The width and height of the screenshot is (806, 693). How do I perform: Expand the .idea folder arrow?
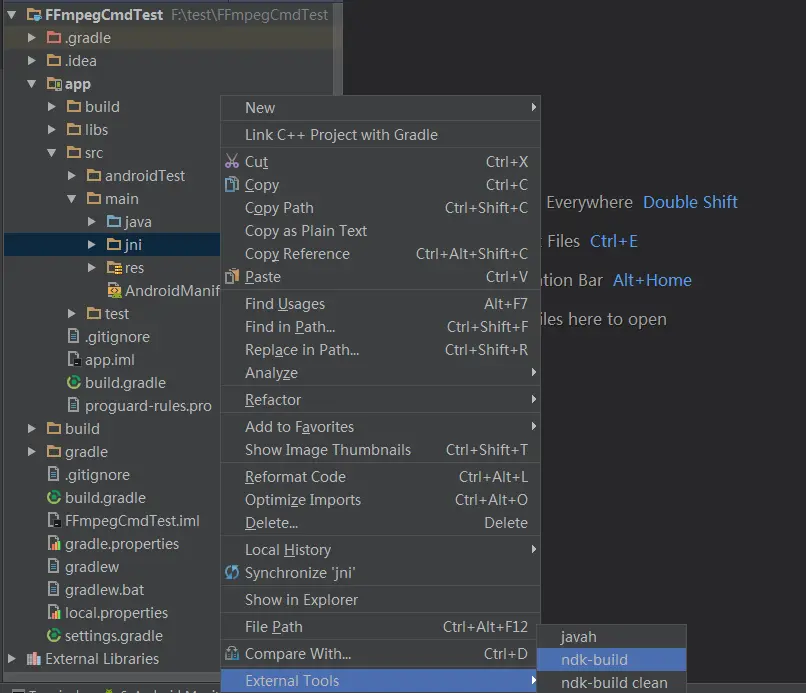click(32, 61)
